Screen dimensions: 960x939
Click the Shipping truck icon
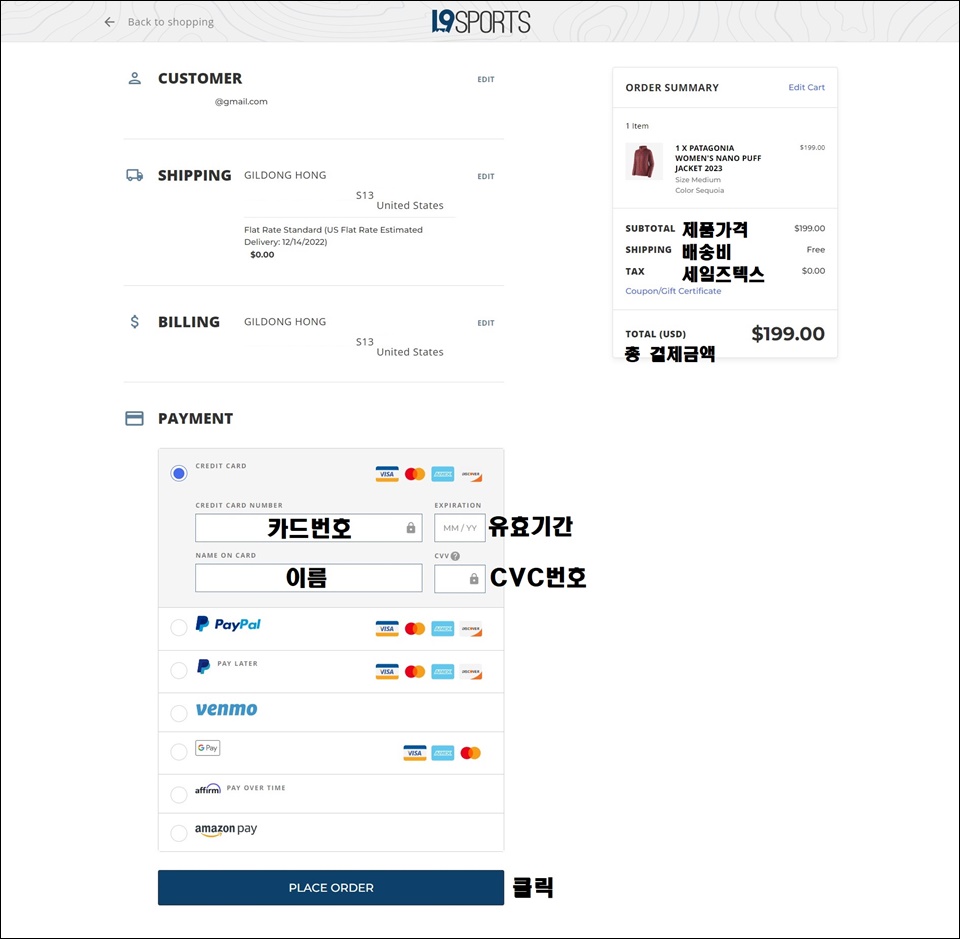135,176
